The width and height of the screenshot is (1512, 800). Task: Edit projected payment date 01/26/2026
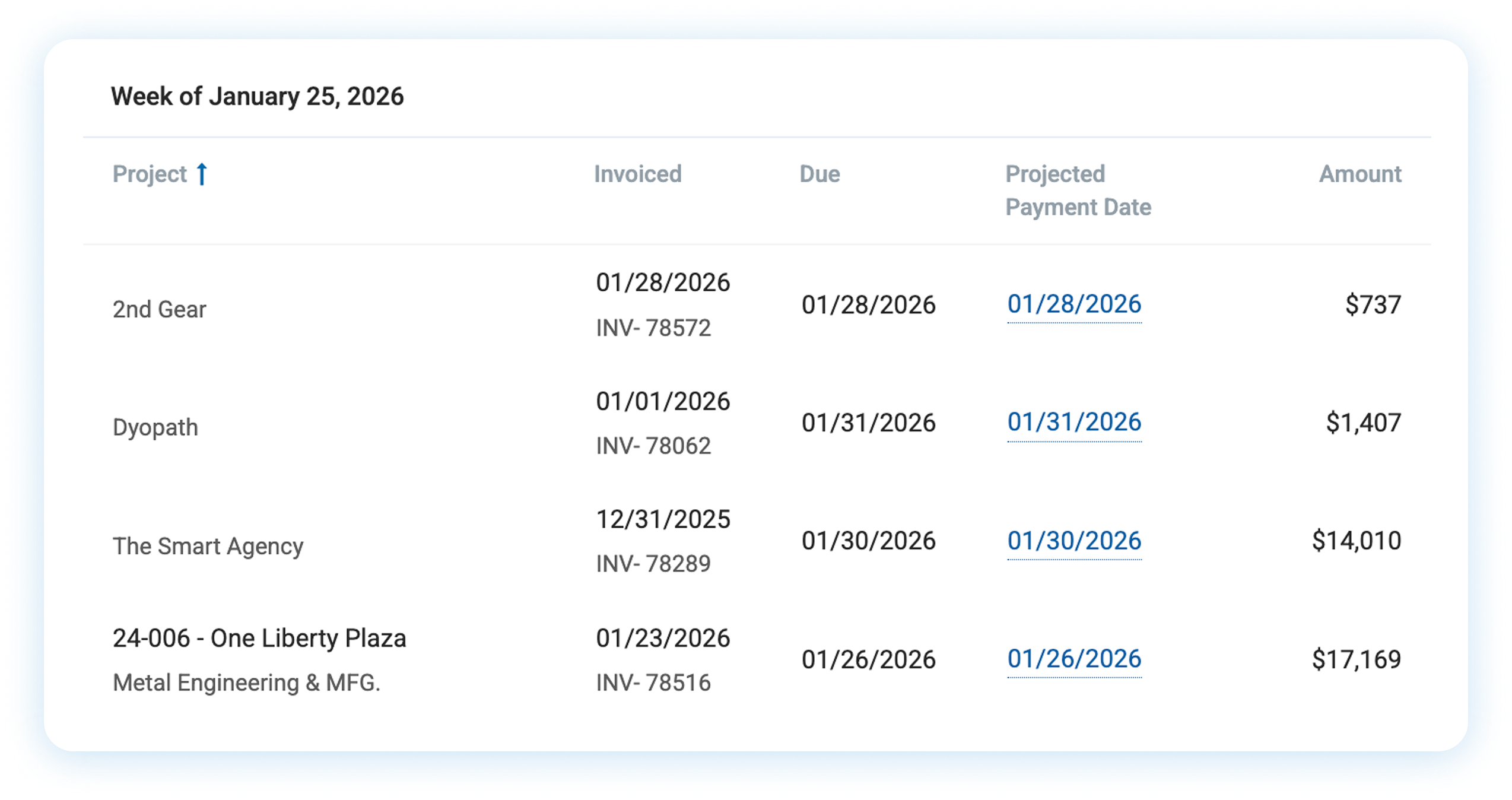[x=1074, y=659]
